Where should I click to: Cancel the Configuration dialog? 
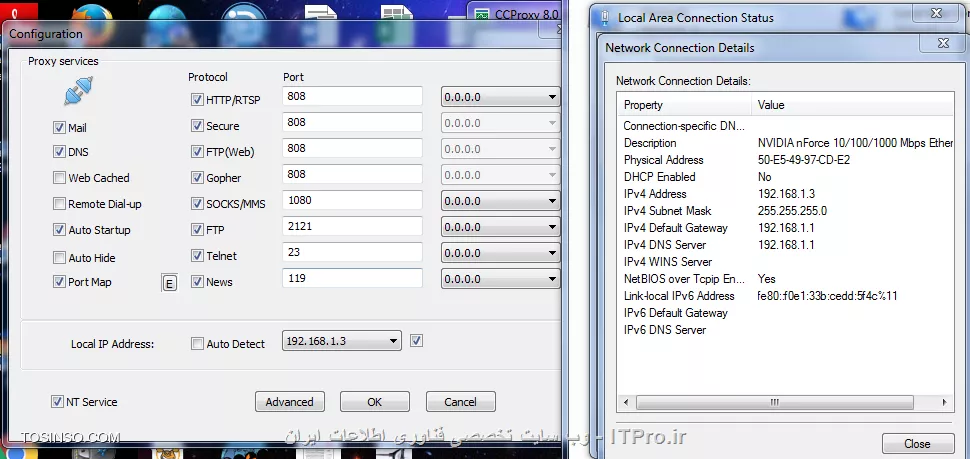[x=460, y=402]
